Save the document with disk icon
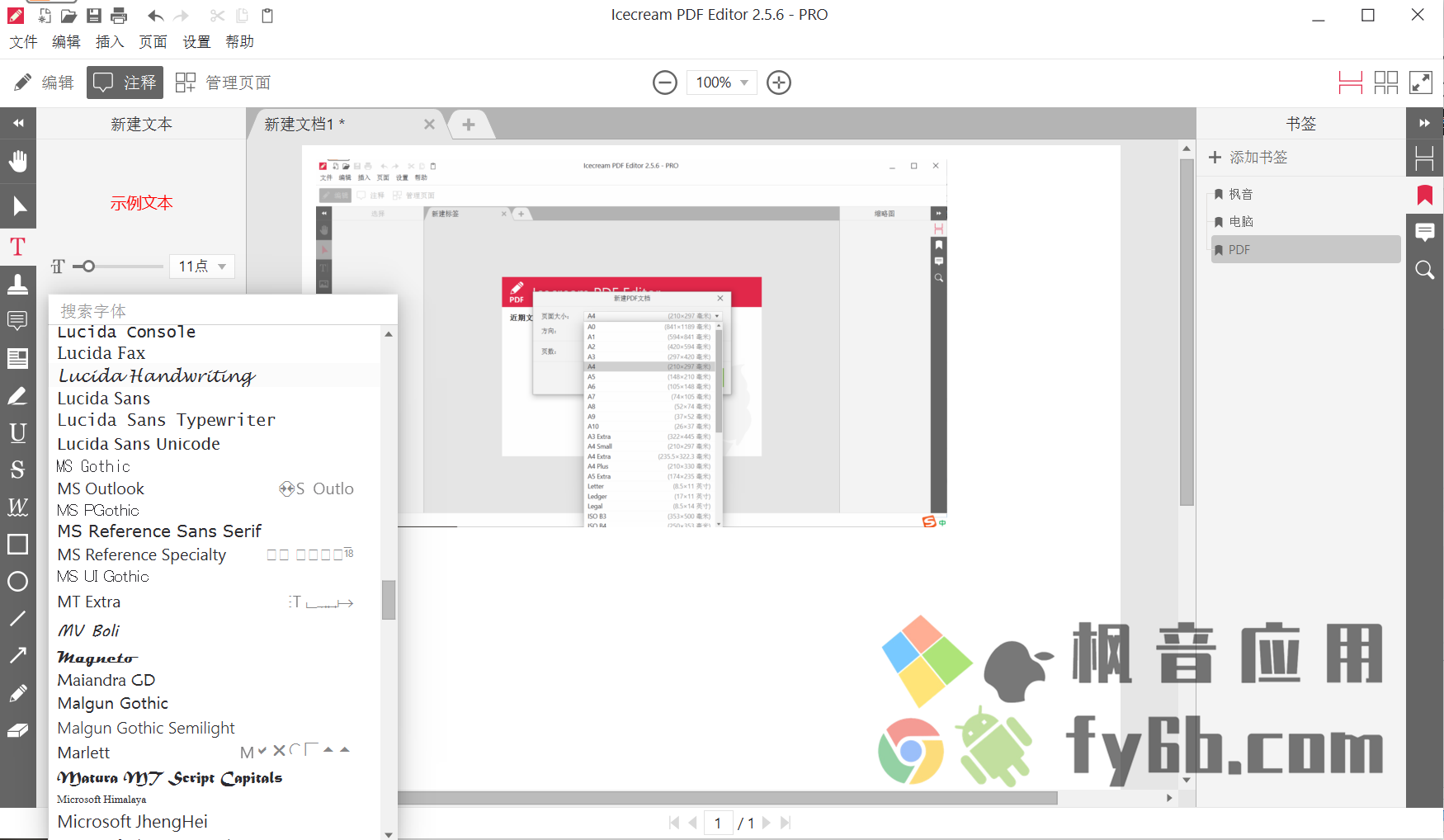Screen dimensions: 1444x840 click(x=94, y=16)
